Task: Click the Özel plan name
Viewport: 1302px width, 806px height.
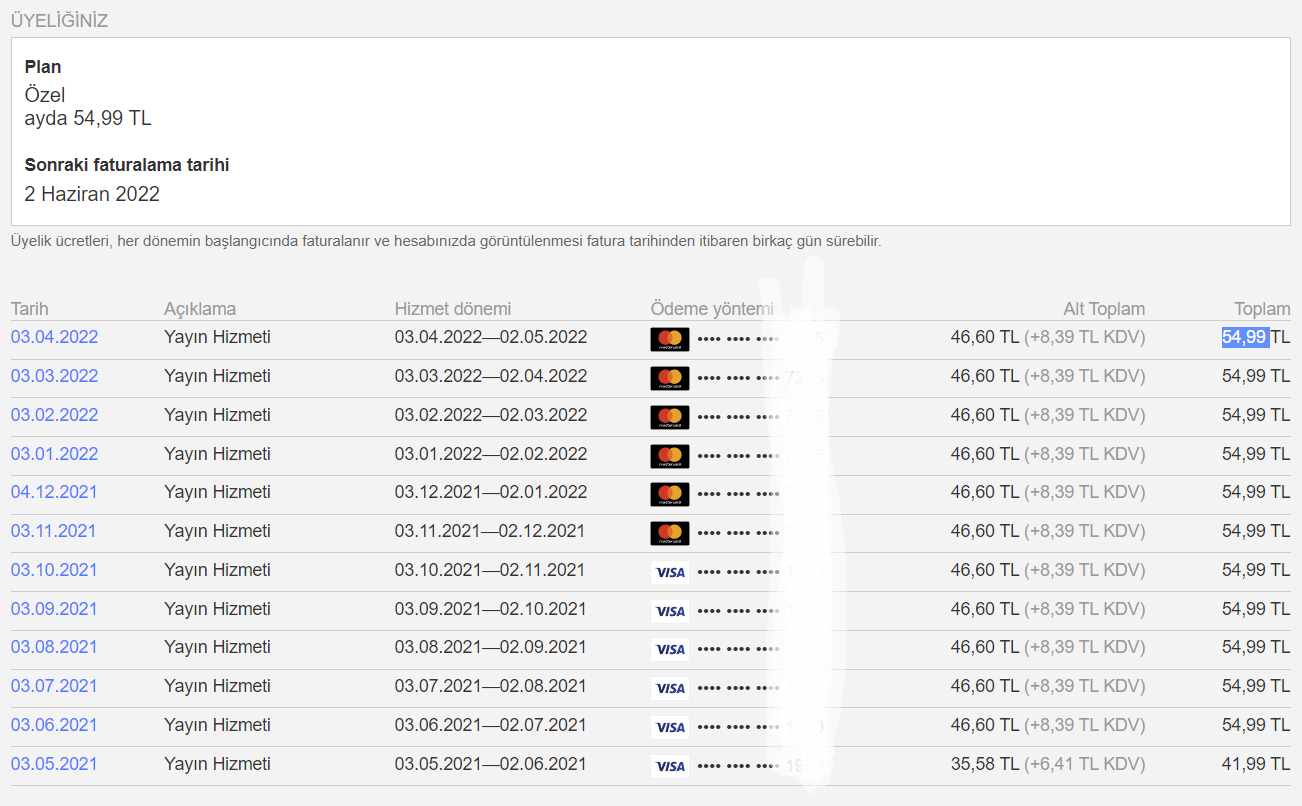Action: [x=45, y=95]
